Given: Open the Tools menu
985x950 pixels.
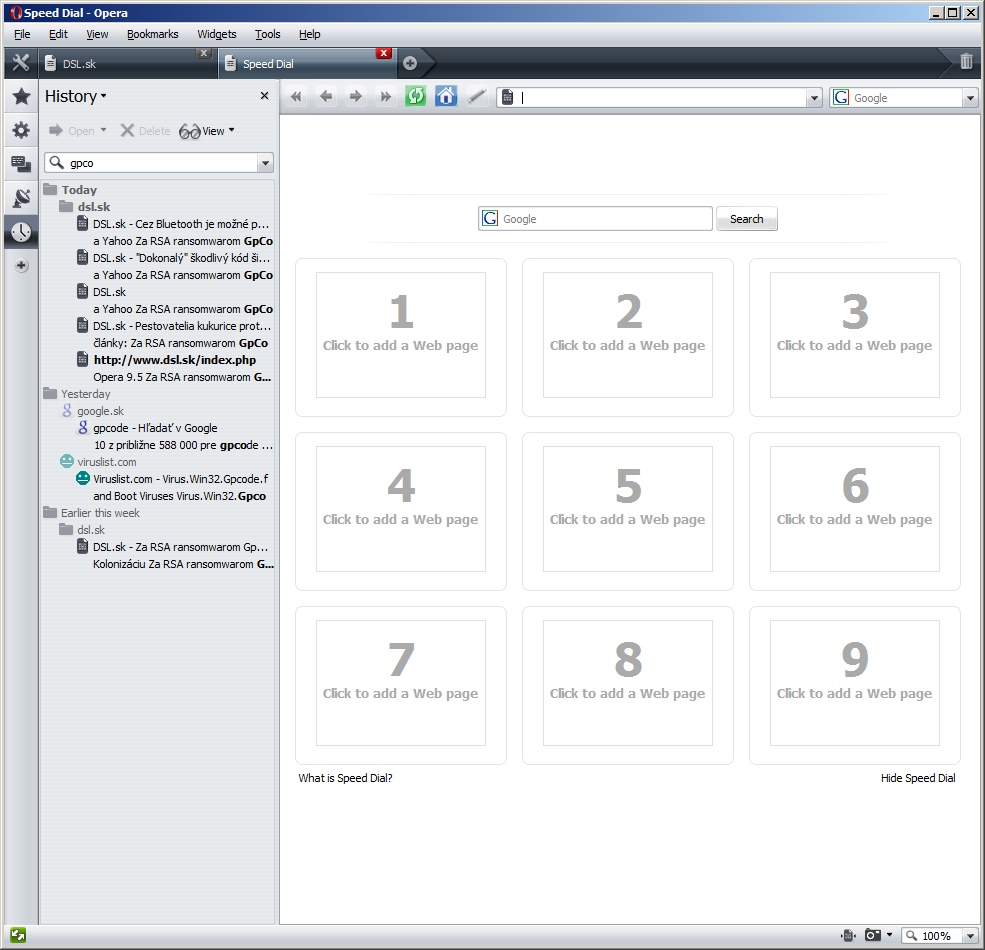Looking at the screenshot, I should click(x=268, y=34).
